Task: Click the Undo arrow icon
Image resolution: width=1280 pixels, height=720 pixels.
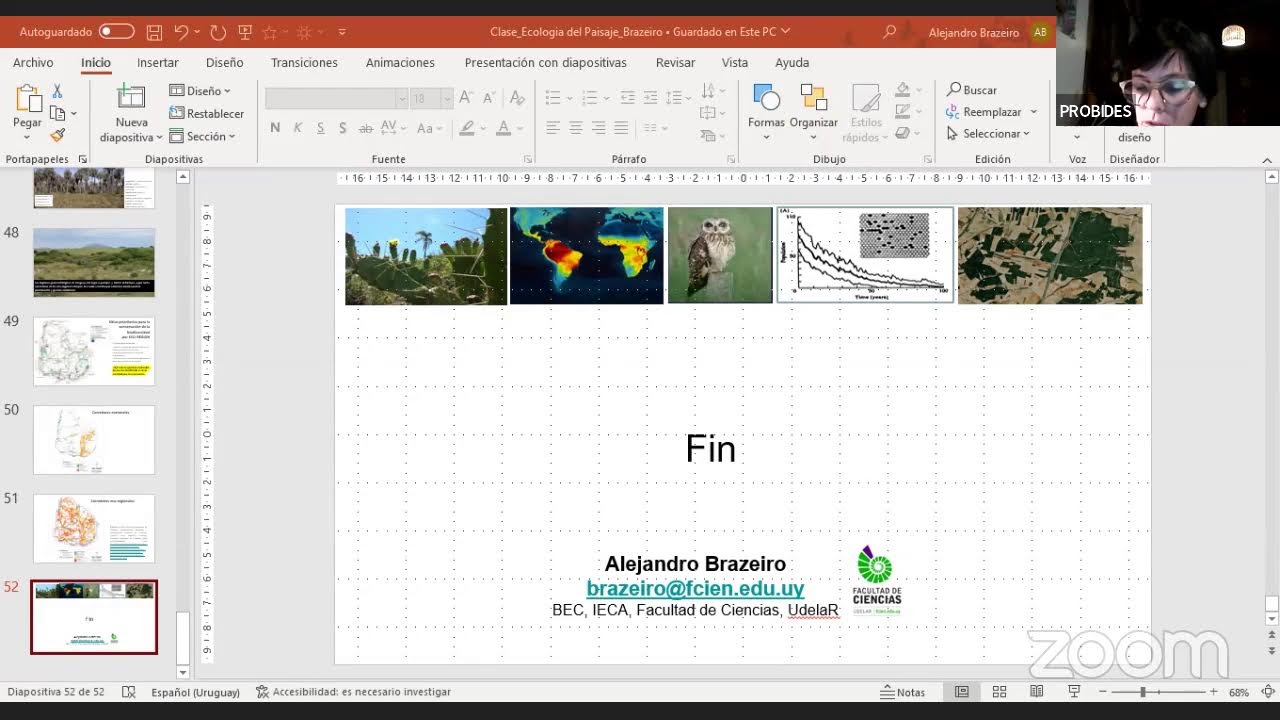Action: click(181, 32)
